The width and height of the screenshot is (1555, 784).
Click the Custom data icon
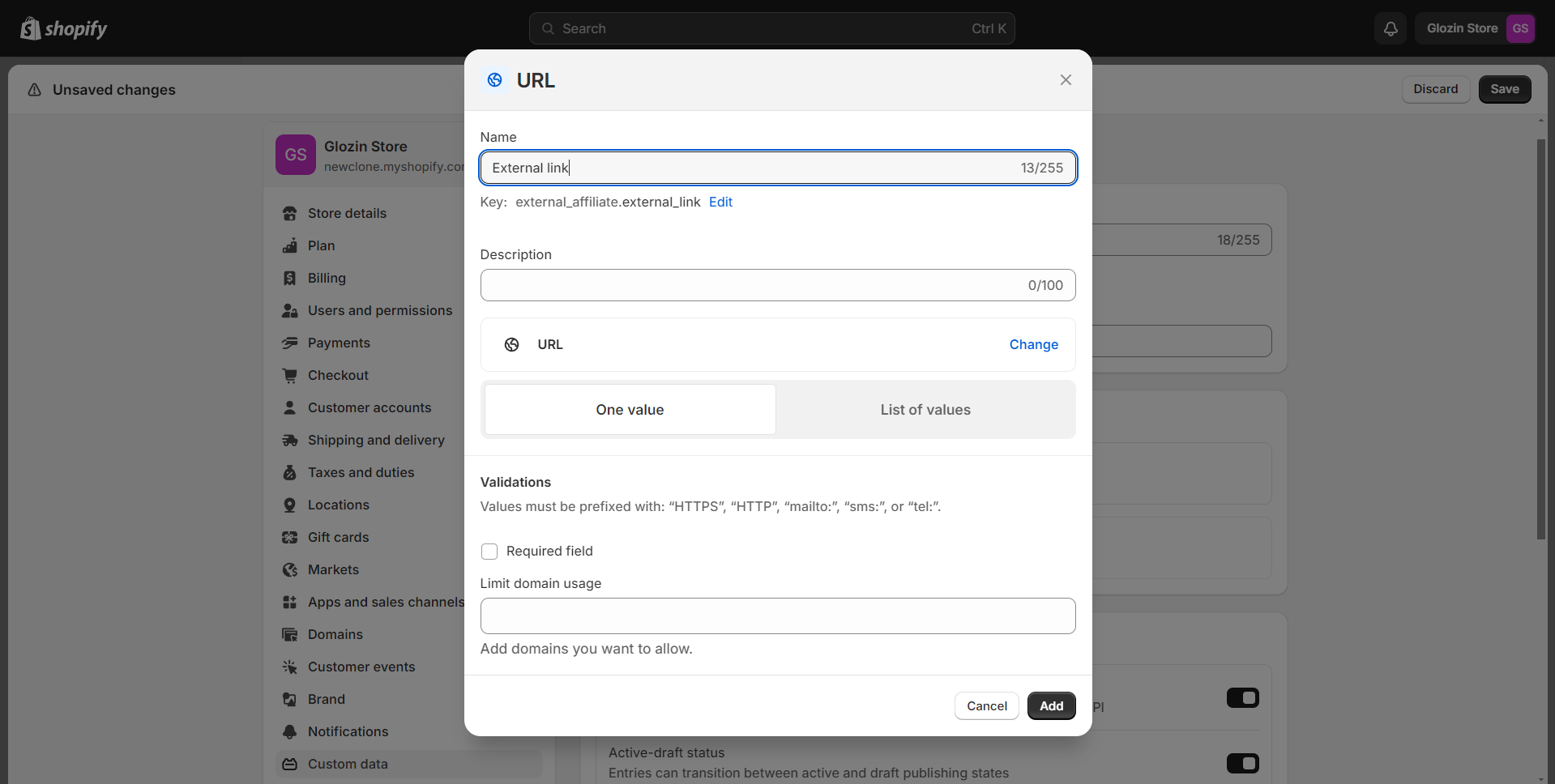point(289,765)
